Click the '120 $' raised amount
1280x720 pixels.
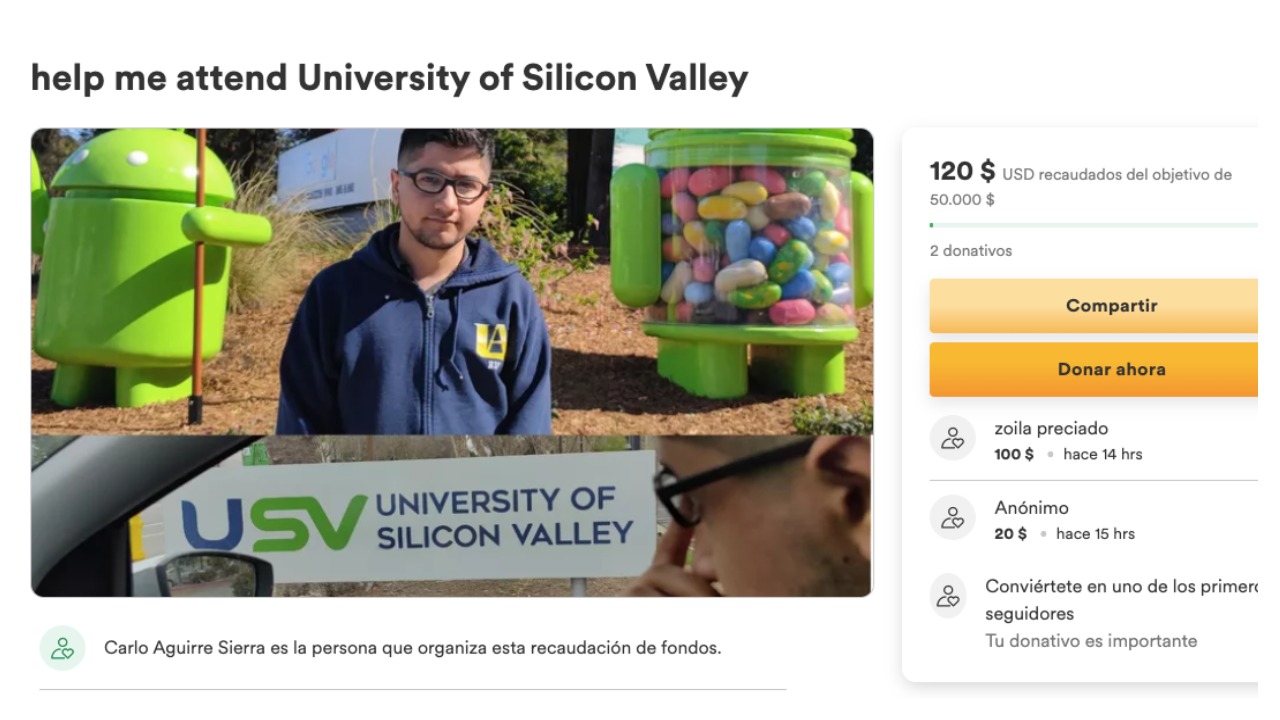tap(962, 172)
